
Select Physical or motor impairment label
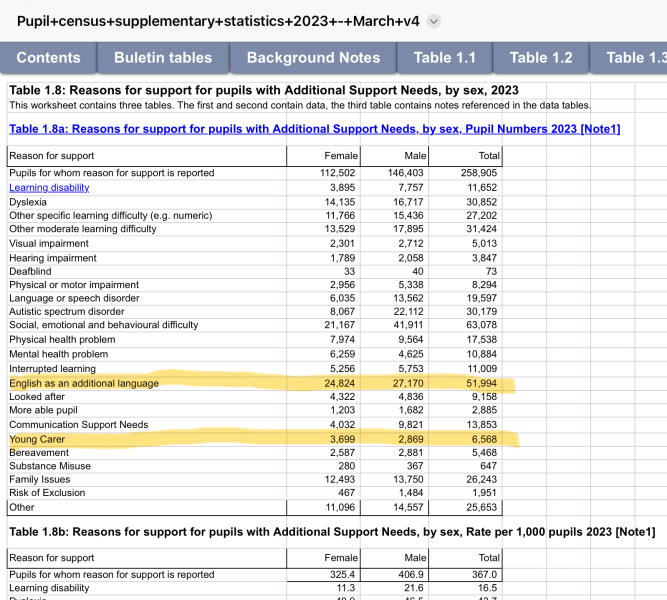[x=74, y=285]
